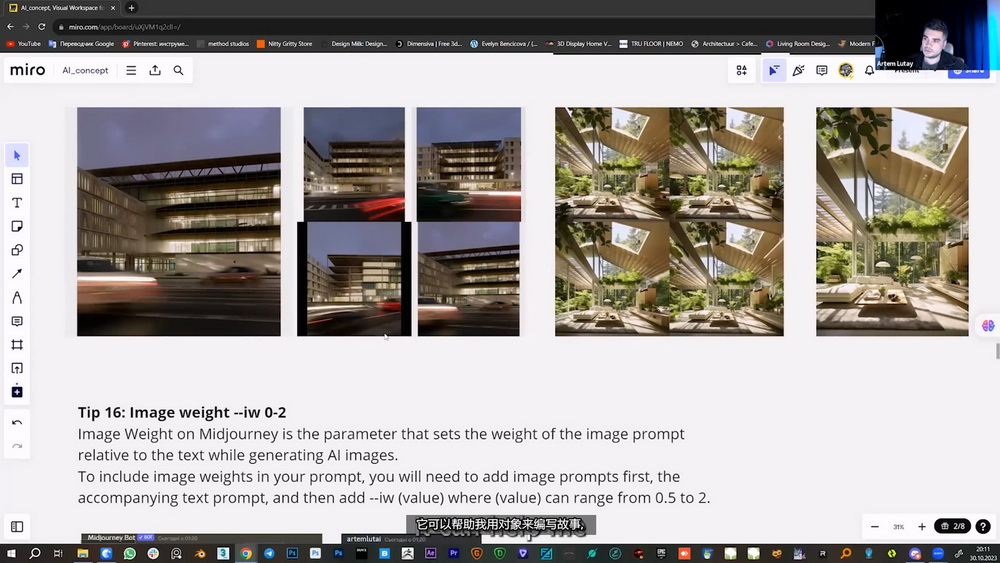Viewport: 1000px width, 563px height.
Task: Open the Templates tool in left toolbar
Action: click(x=17, y=179)
